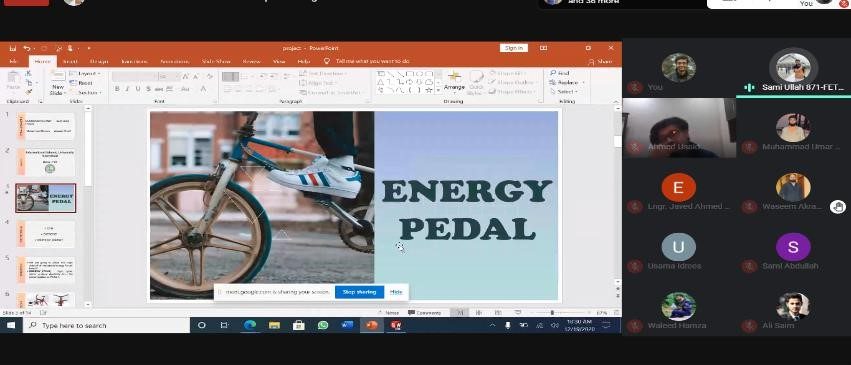Image resolution: width=851 pixels, height=365 pixels.
Task: Toggle the Comments pane in status bar
Action: (x=424, y=313)
